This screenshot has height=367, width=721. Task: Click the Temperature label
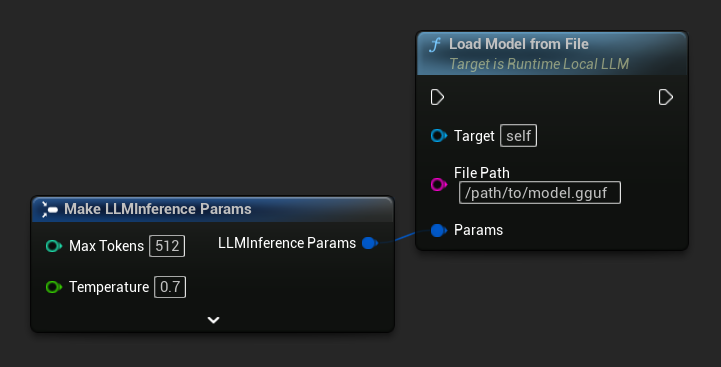tap(109, 287)
